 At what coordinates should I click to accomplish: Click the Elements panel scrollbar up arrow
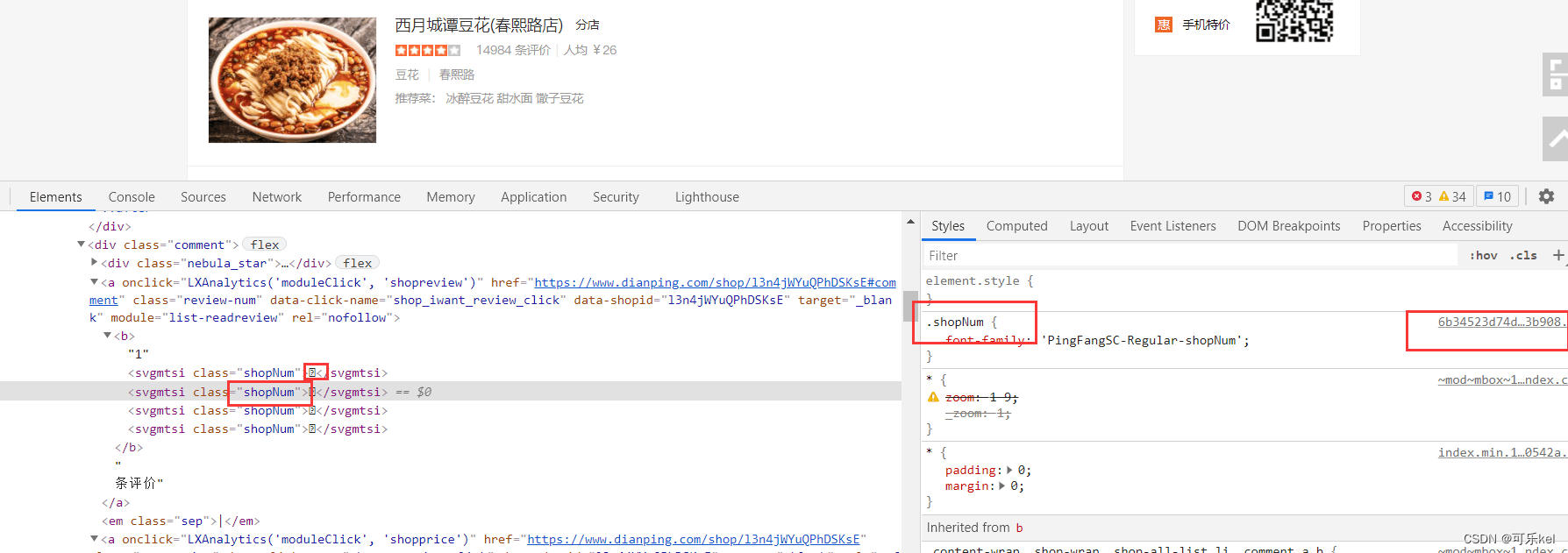coord(910,223)
